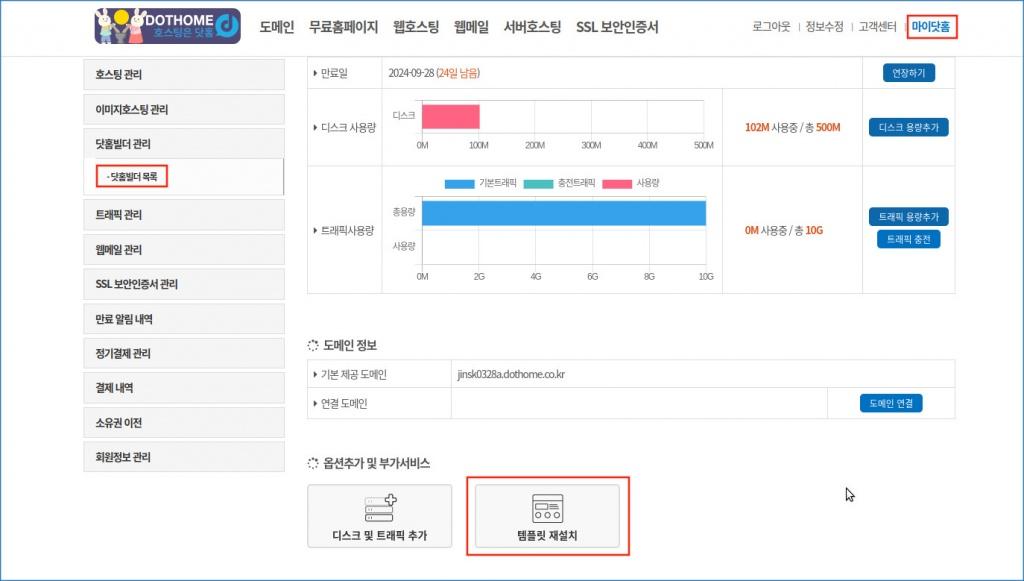Expand 닷홈빌더 관리 sidebar section

click(x=184, y=144)
